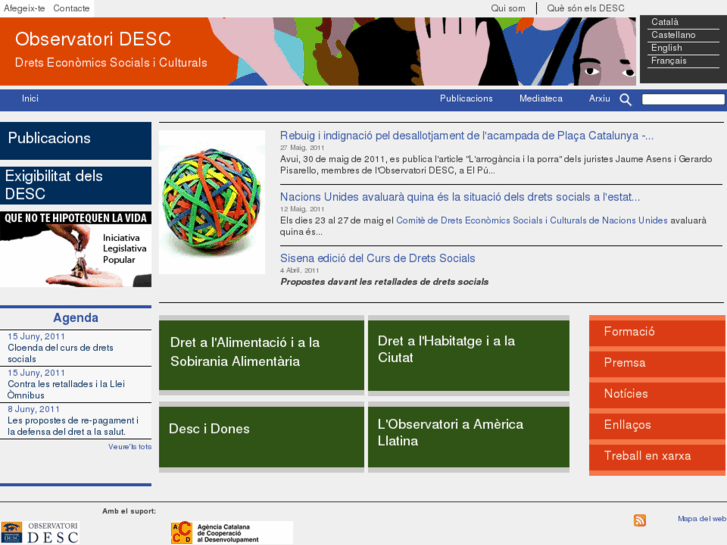
Task: Click the Agenda heading
Action: tap(76, 318)
